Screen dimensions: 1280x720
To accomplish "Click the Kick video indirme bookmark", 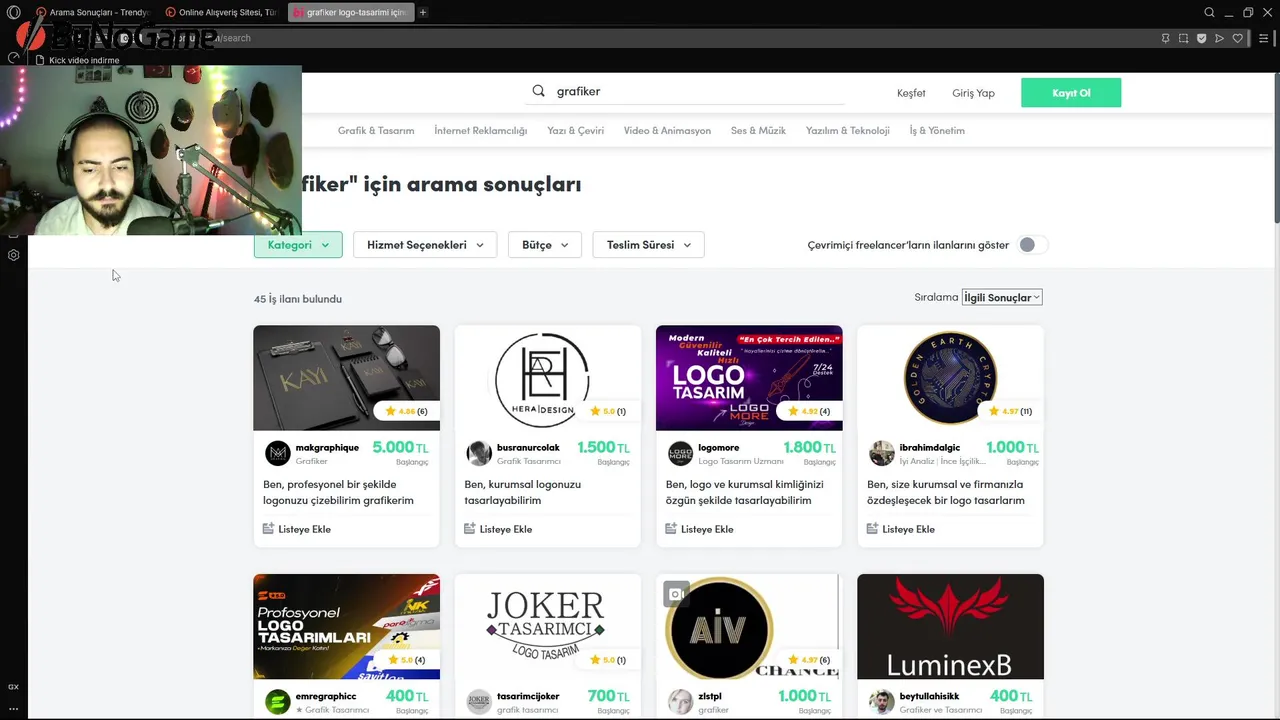I will pos(77,60).
